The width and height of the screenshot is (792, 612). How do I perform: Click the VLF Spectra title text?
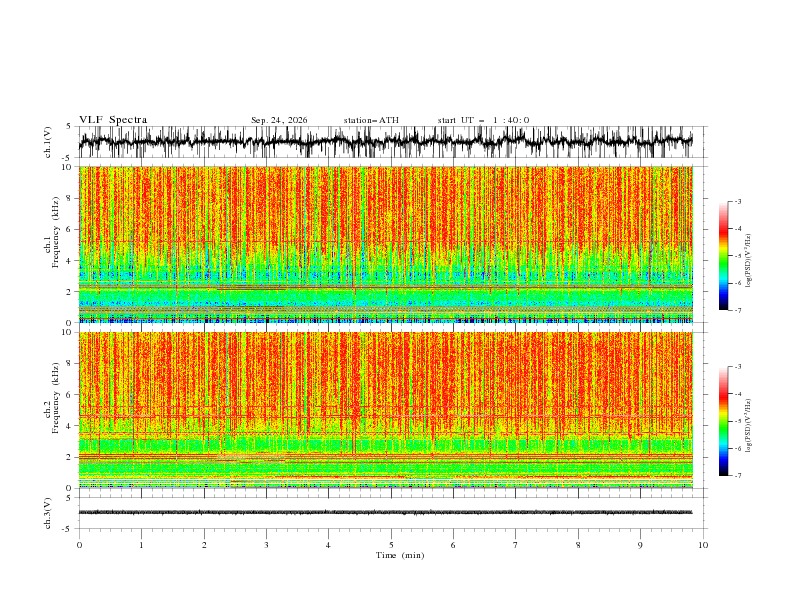pyautogui.click(x=113, y=120)
